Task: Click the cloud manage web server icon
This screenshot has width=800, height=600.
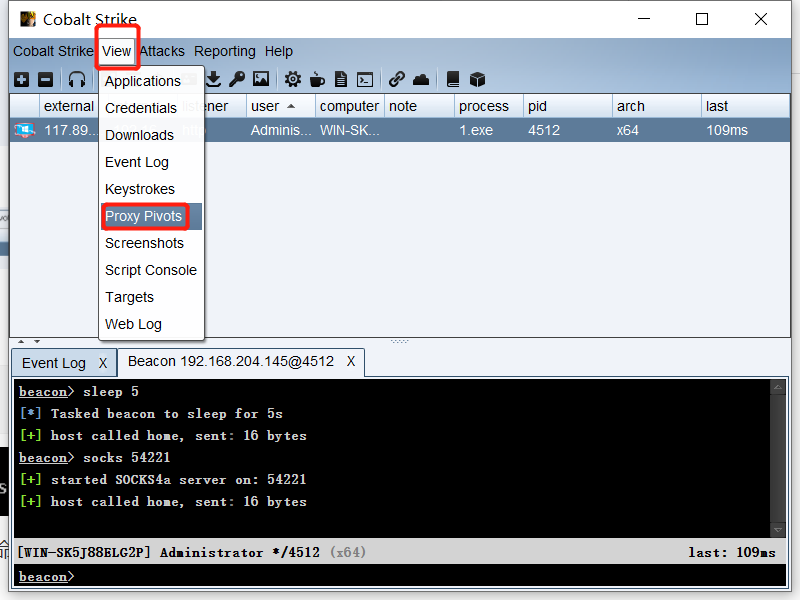Action: coord(421,80)
